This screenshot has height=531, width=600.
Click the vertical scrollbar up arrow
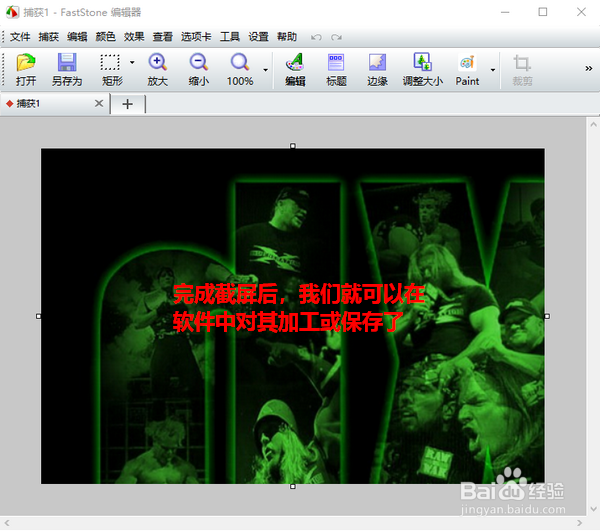coord(593,124)
